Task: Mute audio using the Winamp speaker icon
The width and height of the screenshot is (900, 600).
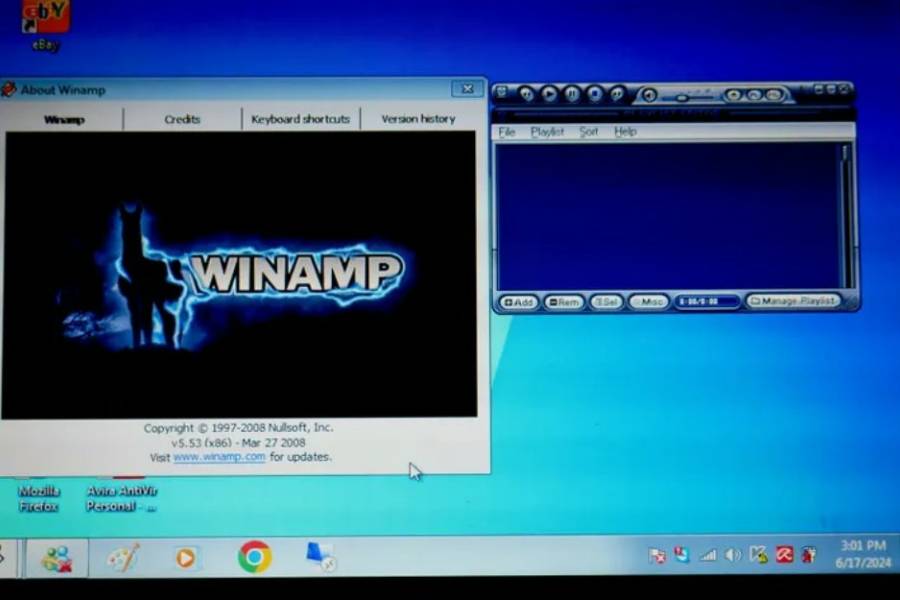Action: pyautogui.click(x=649, y=95)
